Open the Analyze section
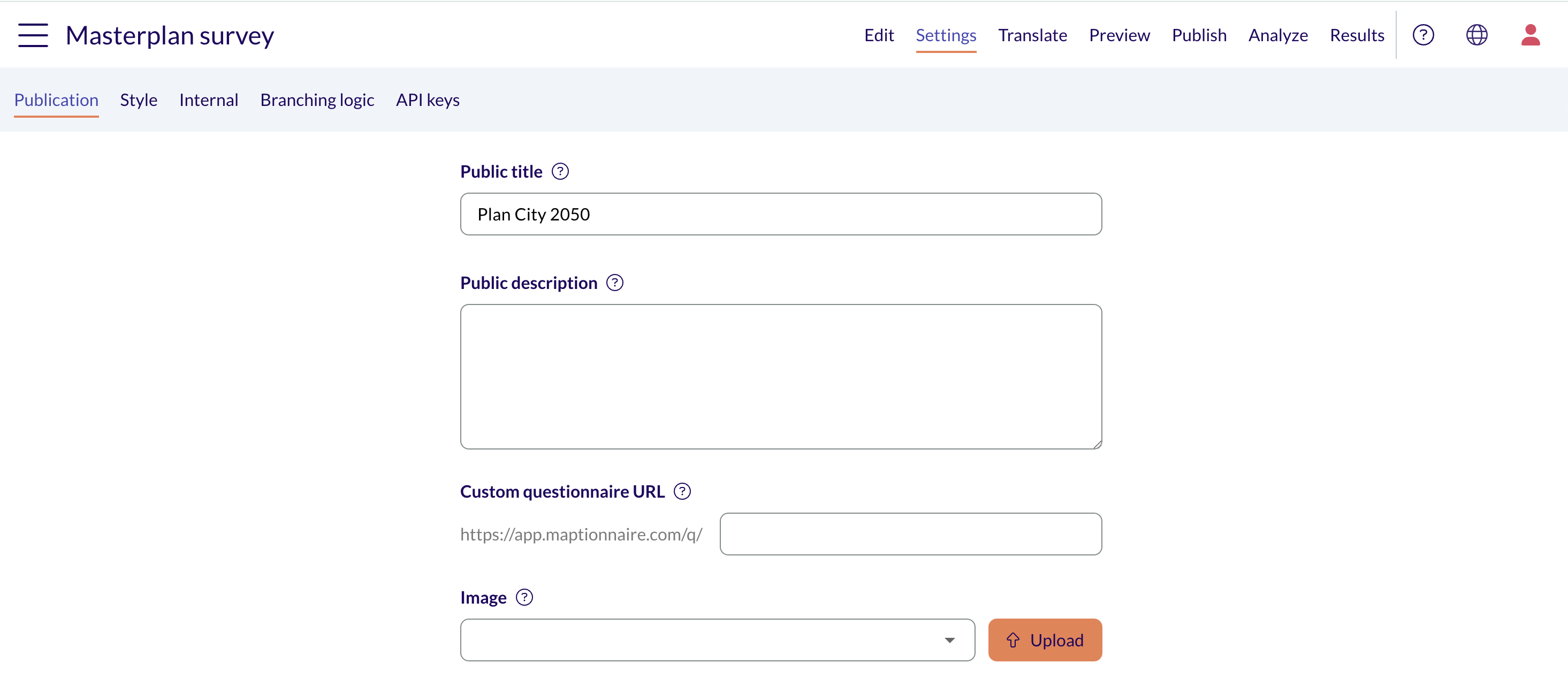Viewport: 1568px width, 686px height. click(x=1278, y=35)
